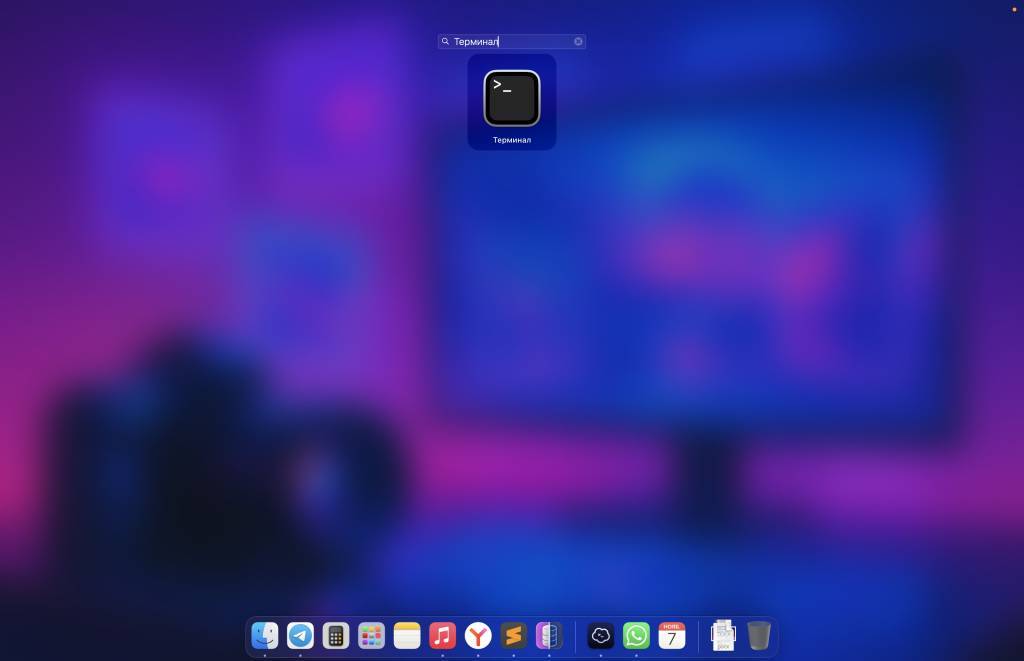Open Calendar showing date 7
Image resolution: width=1024 pixels, height=661 pixels.
click(x=672, y=635)
